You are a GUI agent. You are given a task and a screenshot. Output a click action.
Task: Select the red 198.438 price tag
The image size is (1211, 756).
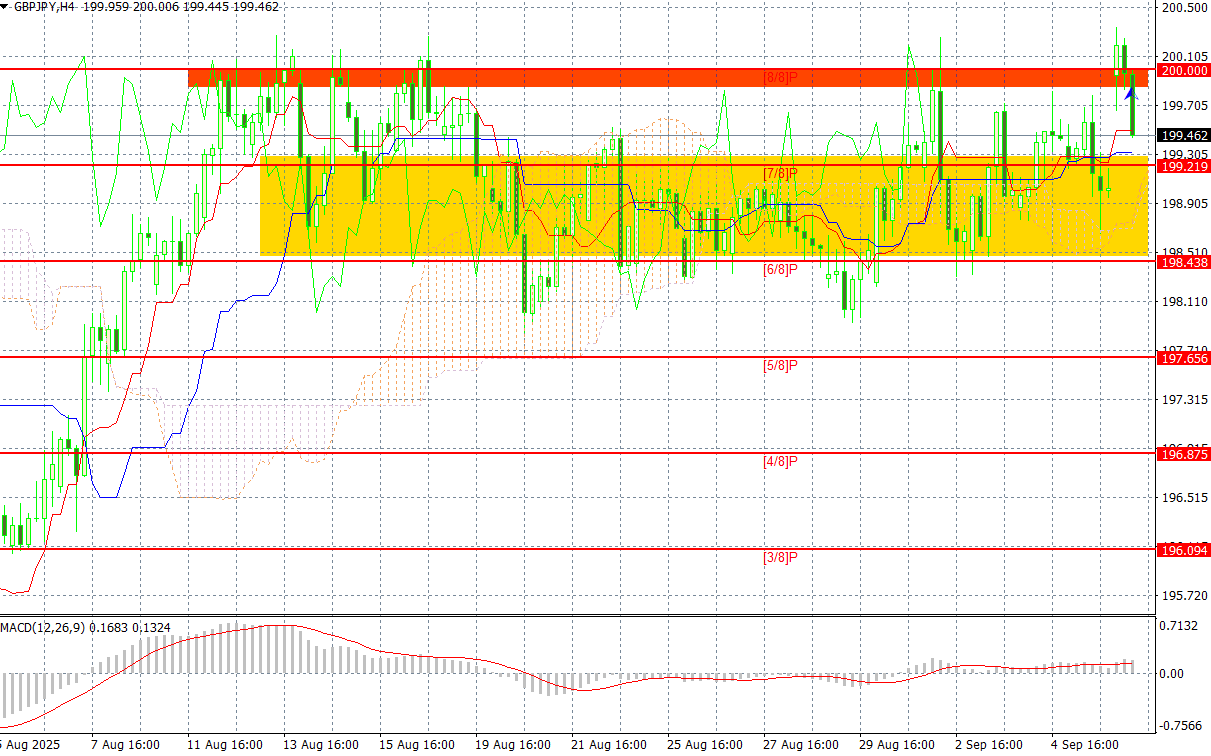(x=1182, y=262)
